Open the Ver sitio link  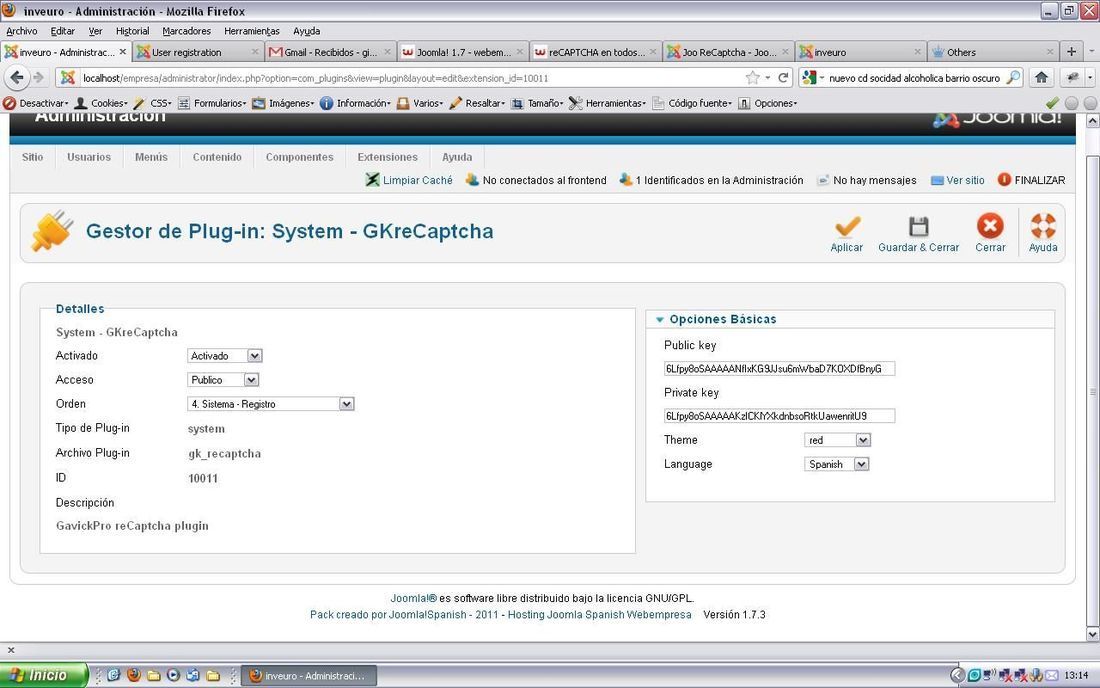pos(958,180)
